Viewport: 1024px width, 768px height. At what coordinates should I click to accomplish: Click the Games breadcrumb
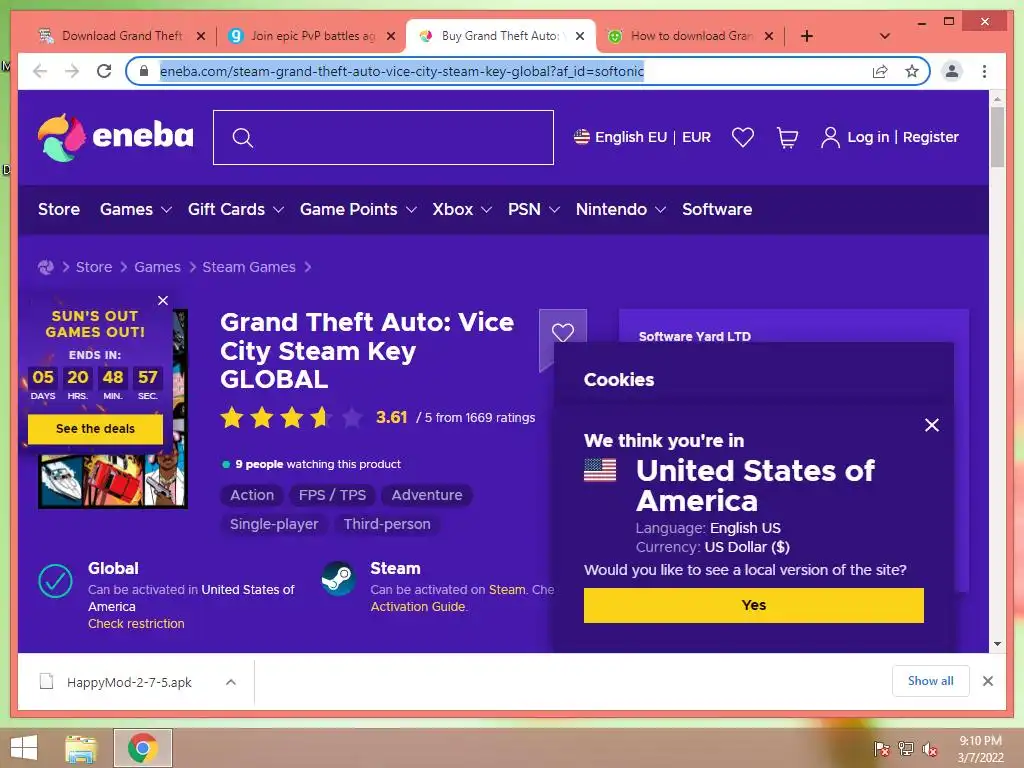[157, 267]
